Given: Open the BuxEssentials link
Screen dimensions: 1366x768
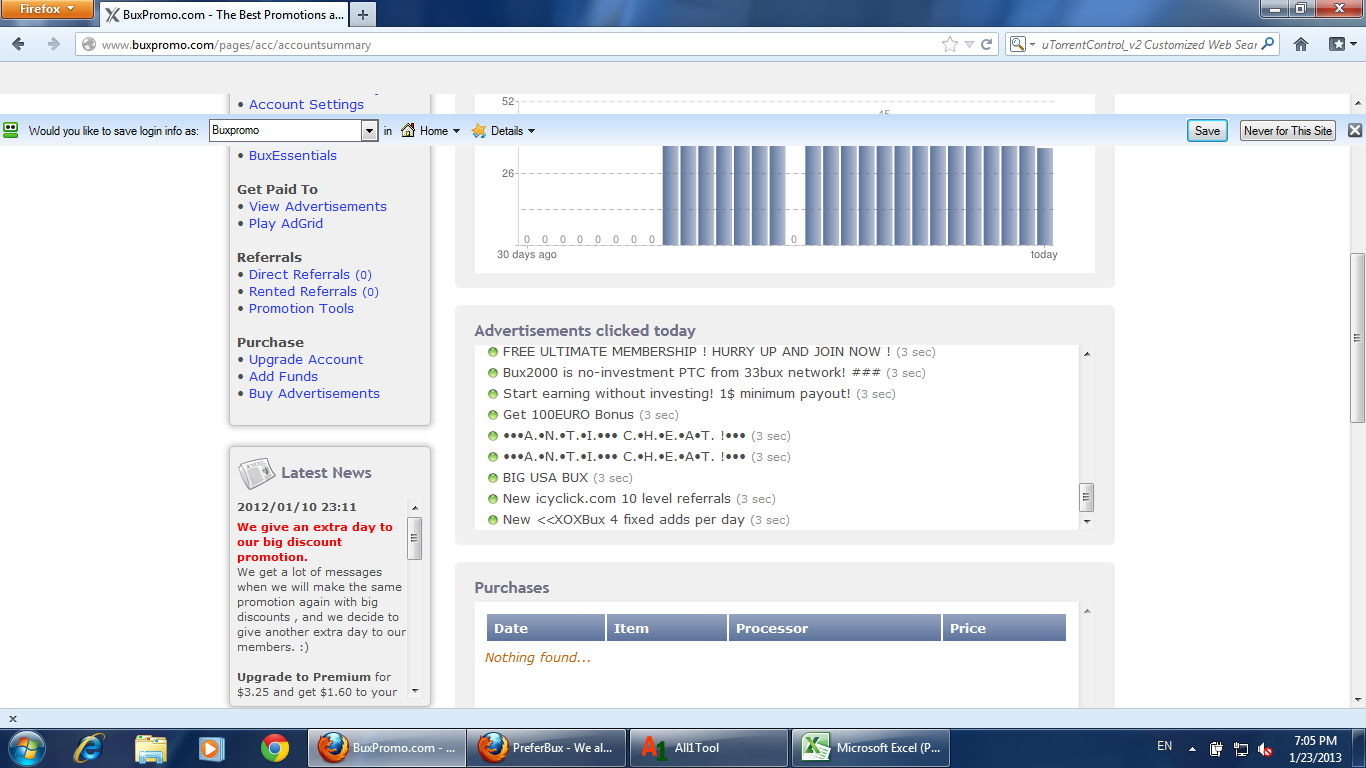Looking at the screenshot, I should click(293, 156).
